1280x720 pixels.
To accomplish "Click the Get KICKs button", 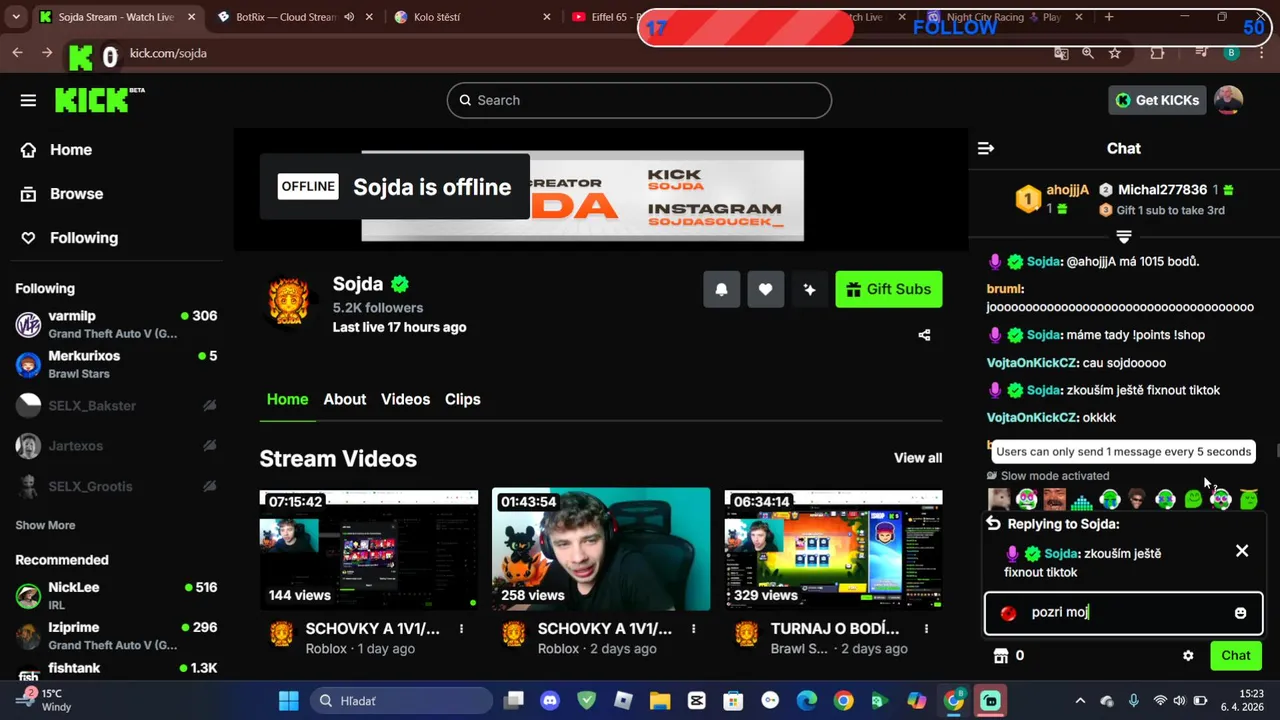I will click(1157, 100).
